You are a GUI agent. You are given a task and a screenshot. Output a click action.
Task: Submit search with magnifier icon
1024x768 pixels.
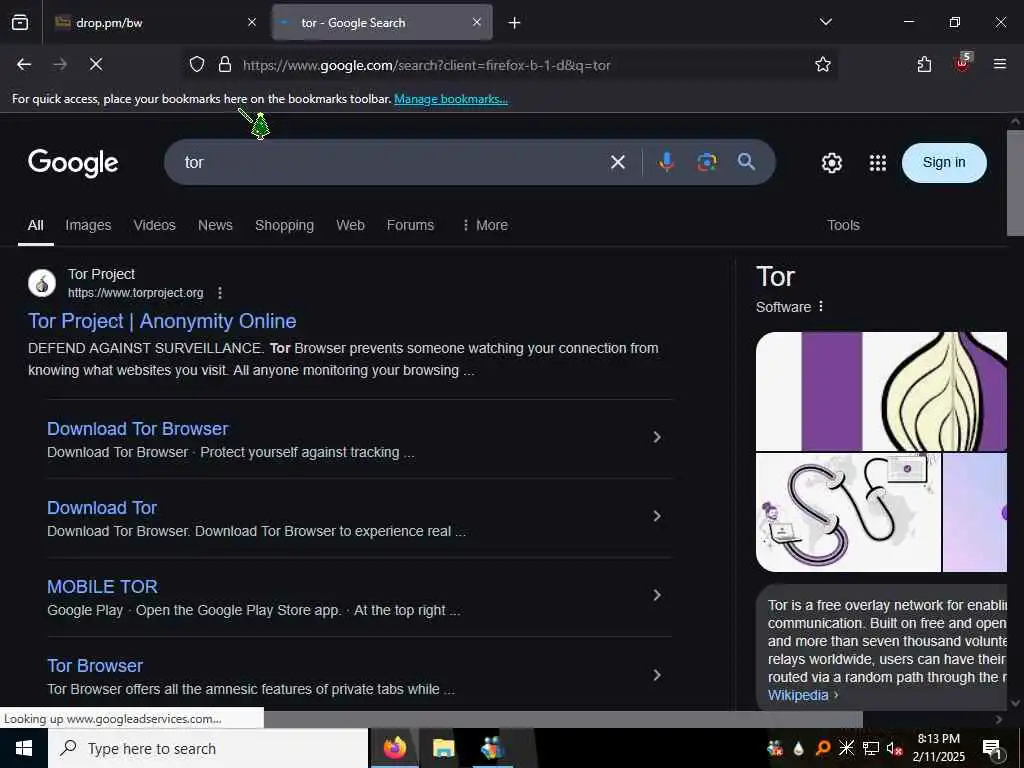point(746,161)
